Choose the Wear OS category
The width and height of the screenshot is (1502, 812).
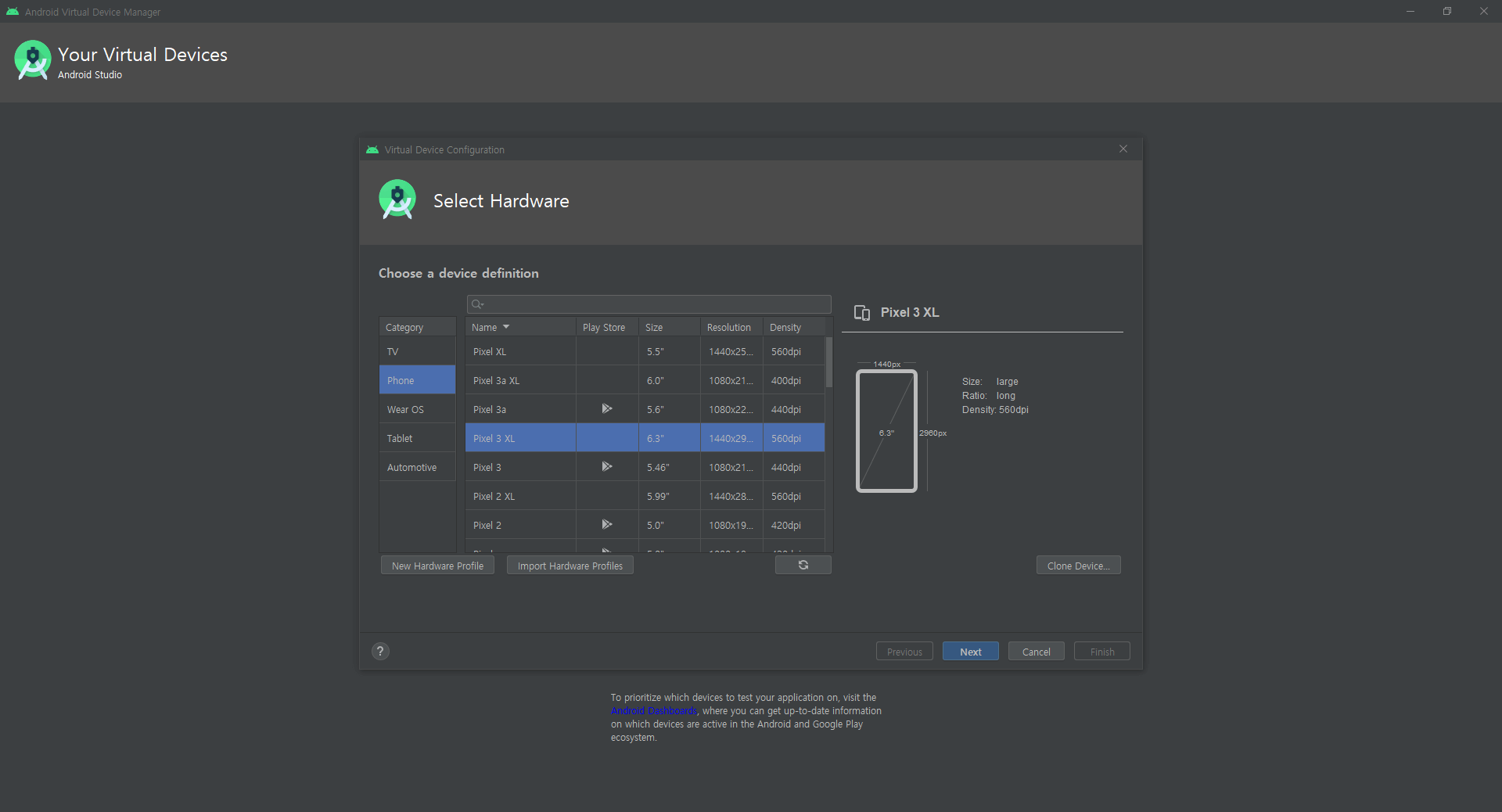[418, 409]
